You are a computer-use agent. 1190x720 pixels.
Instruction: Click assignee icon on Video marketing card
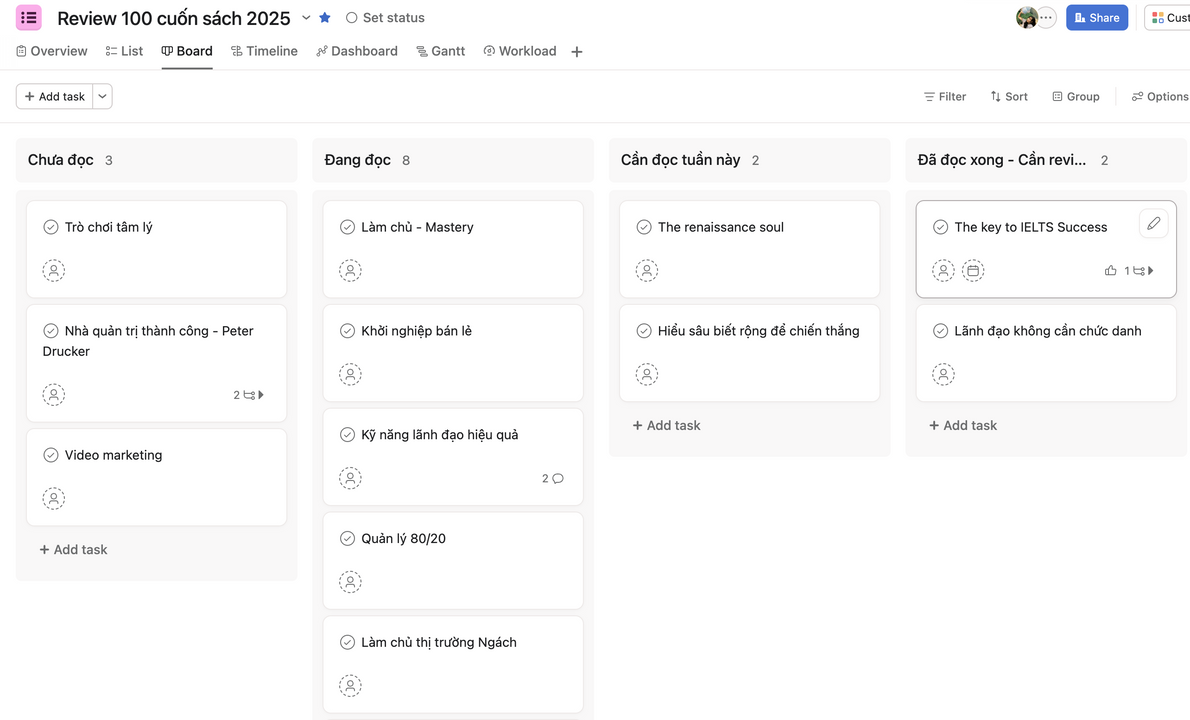tap(54, 498)
